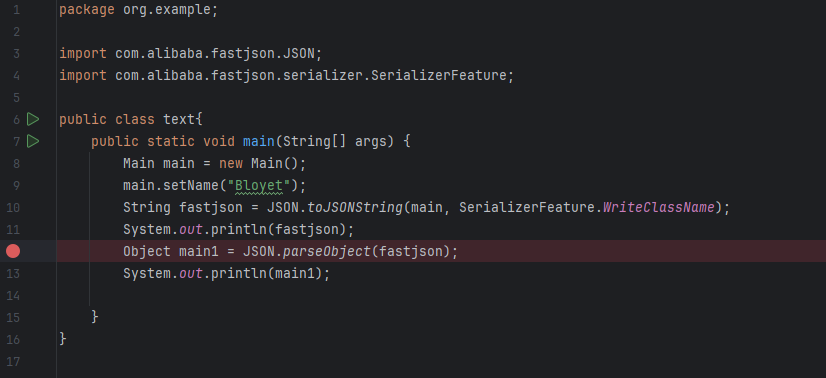Click the package org.example declaration
Screen dimensions: 826x378
(138, 9)
